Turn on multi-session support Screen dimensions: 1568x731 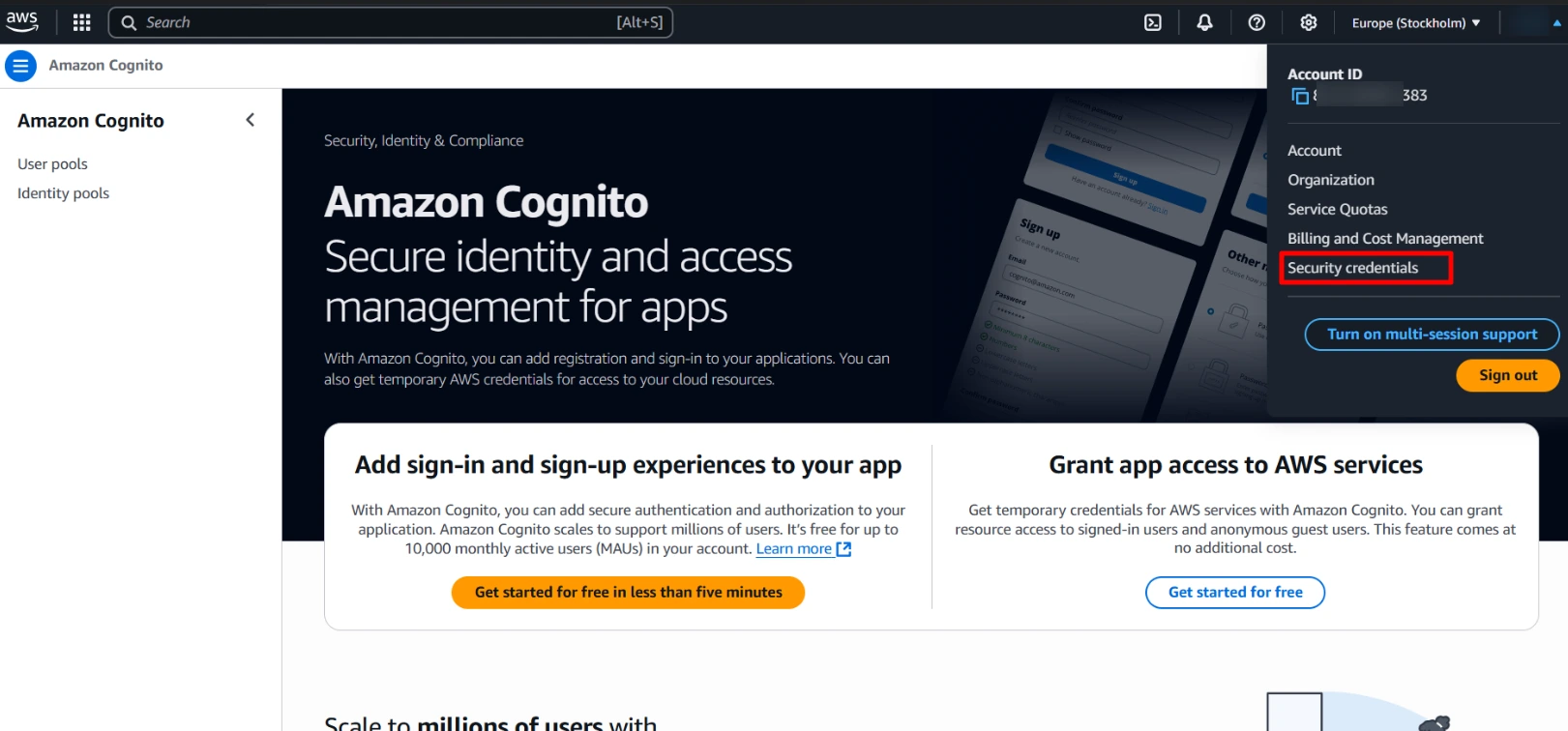coord(1432,335)
